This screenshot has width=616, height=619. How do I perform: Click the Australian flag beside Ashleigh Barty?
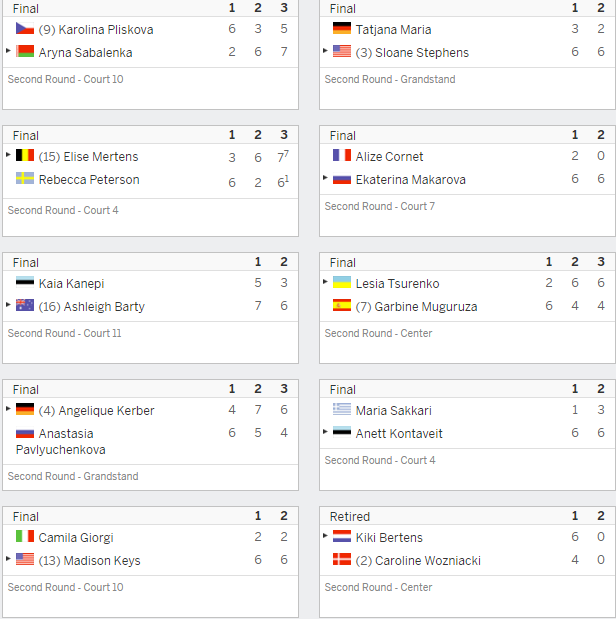click(25, 305)
